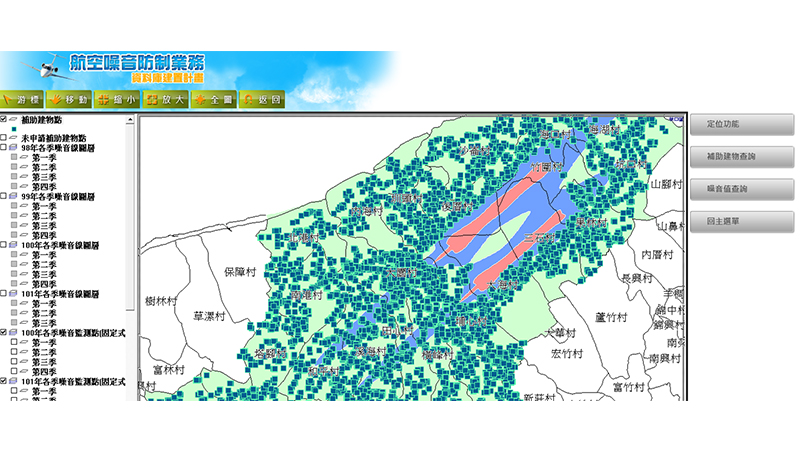Tick the 99年各季噪音線圖層 checkbox
Screen dimensions: 800x453
4,197
